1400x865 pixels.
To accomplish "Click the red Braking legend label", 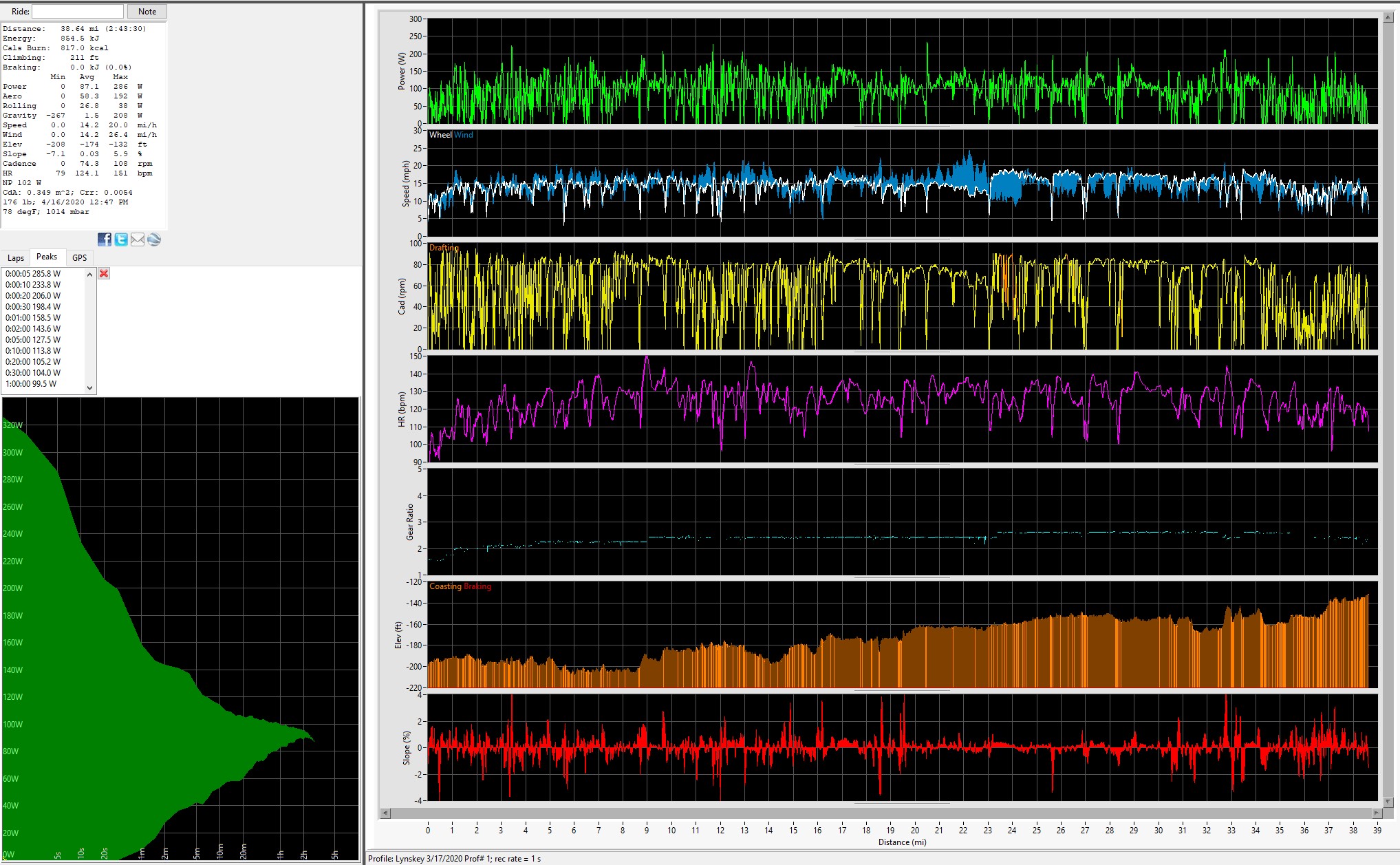I will click(x=477, y=586).
